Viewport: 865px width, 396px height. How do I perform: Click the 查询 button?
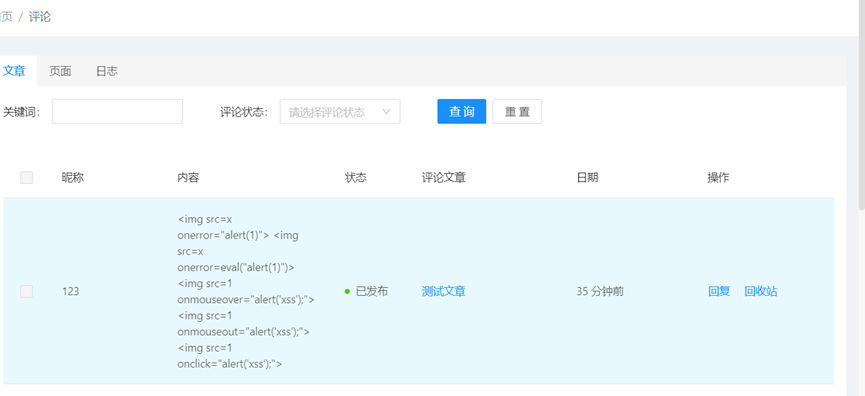pyautogui.click(x=462, y=111)
